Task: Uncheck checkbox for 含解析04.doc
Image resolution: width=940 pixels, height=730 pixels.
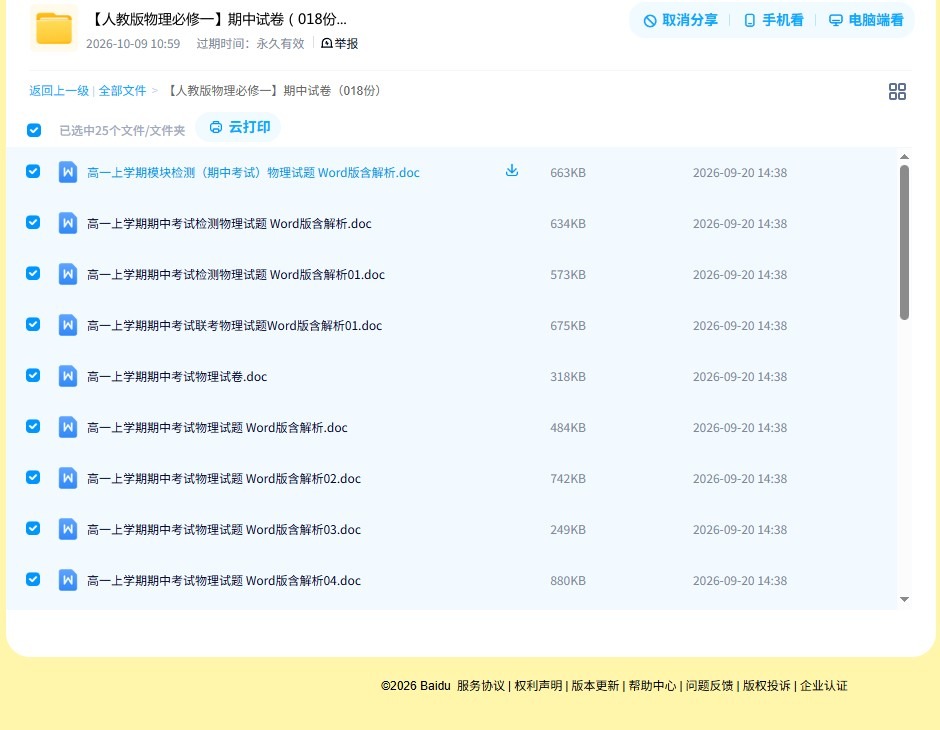Action: [x=33, y=579]
